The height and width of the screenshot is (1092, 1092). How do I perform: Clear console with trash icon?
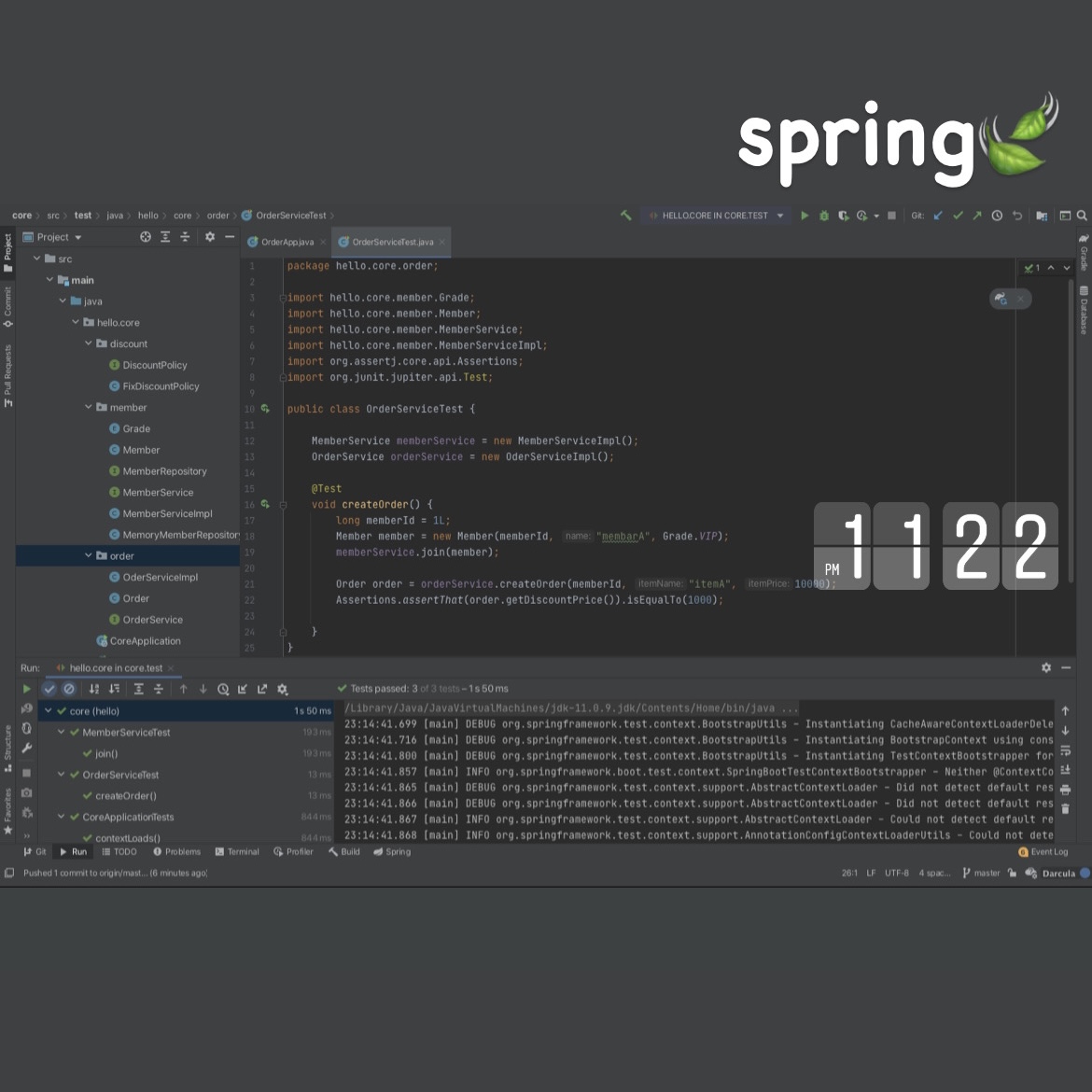click(x=1065, y=808)
